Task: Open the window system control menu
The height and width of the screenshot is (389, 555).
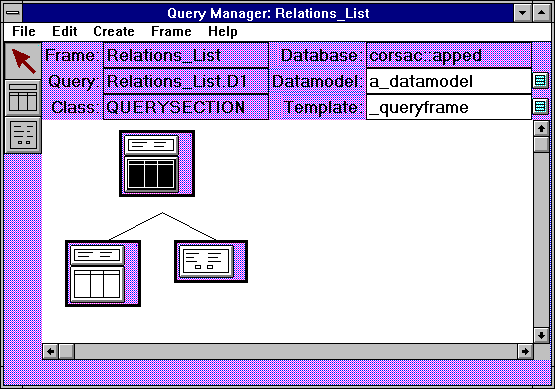Action: click(13, 13)
